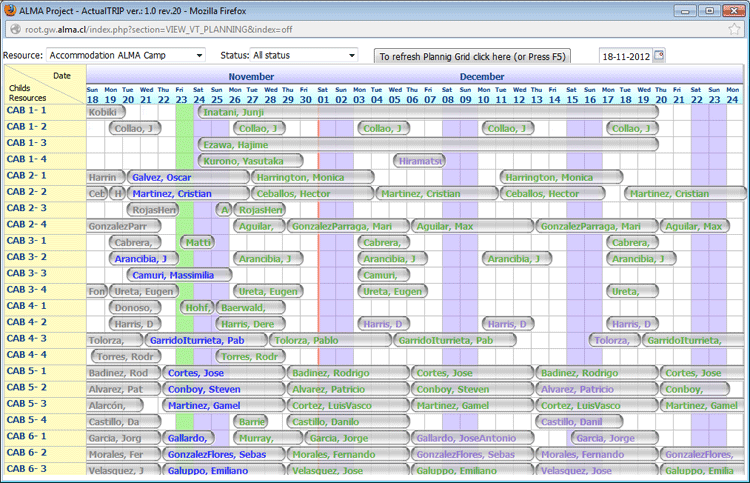750x483 pixels.
Task: Open the Resource dropdown
Action: (x=125, y=55)
